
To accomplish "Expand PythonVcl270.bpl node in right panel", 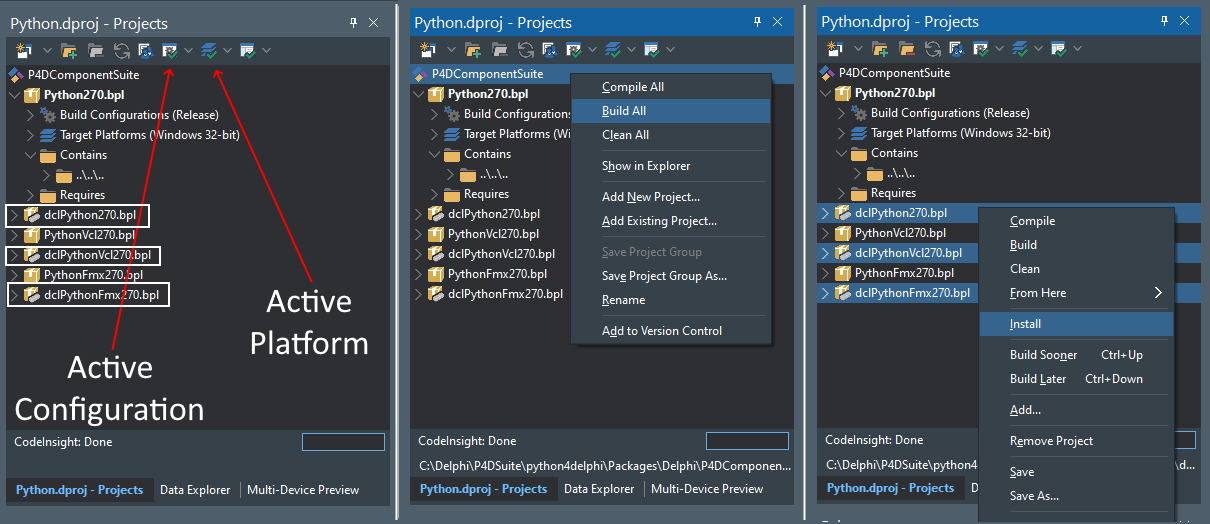I will 824,233.
